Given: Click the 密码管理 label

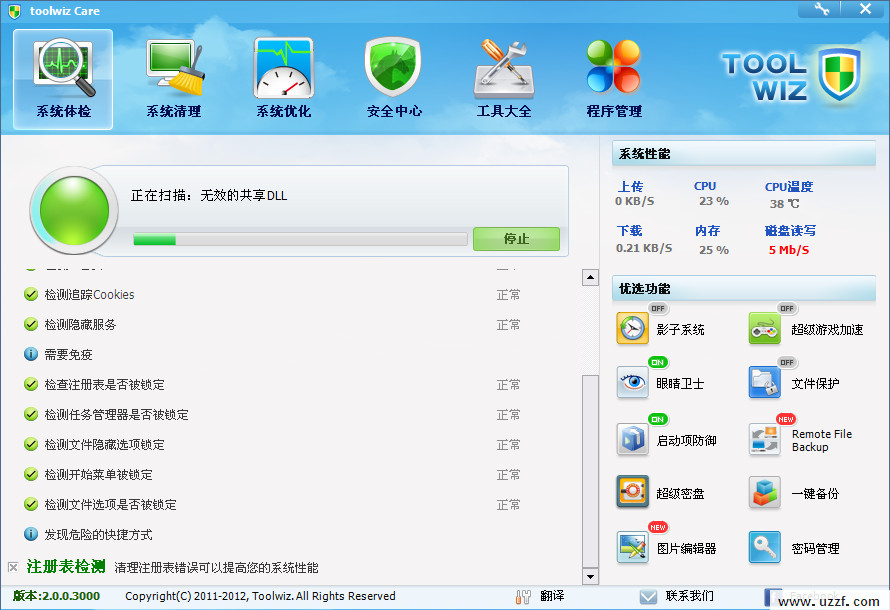Looking at the screenshot, I should [x=815, y=549].
